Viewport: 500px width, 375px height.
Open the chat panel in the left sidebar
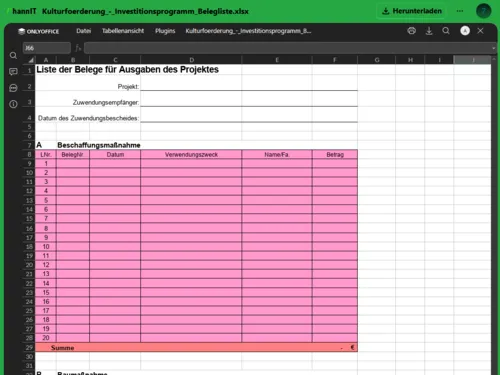point(13,88)
